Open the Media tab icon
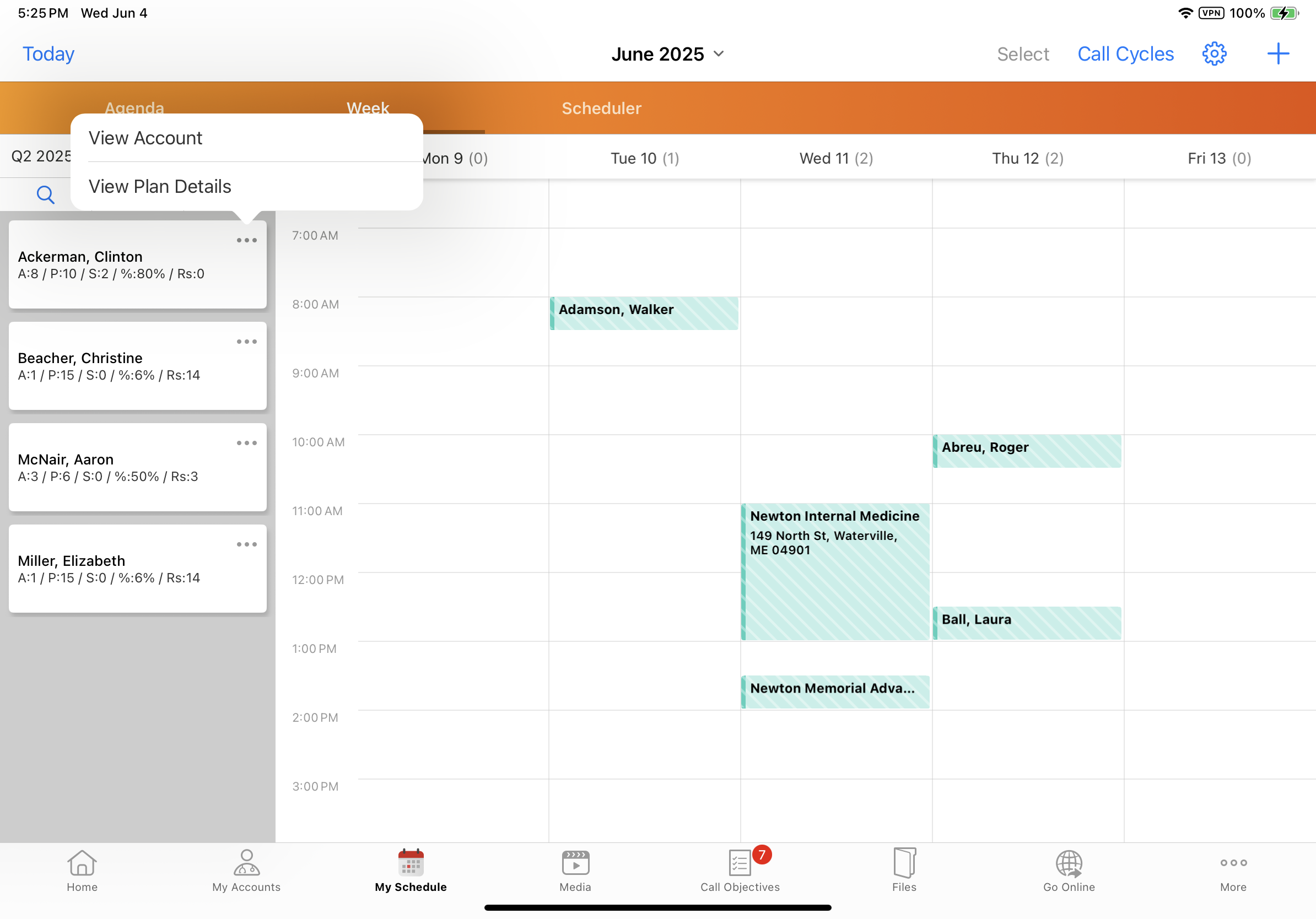The height and width of the screenshot is (919, 1316). click(575, 870)
